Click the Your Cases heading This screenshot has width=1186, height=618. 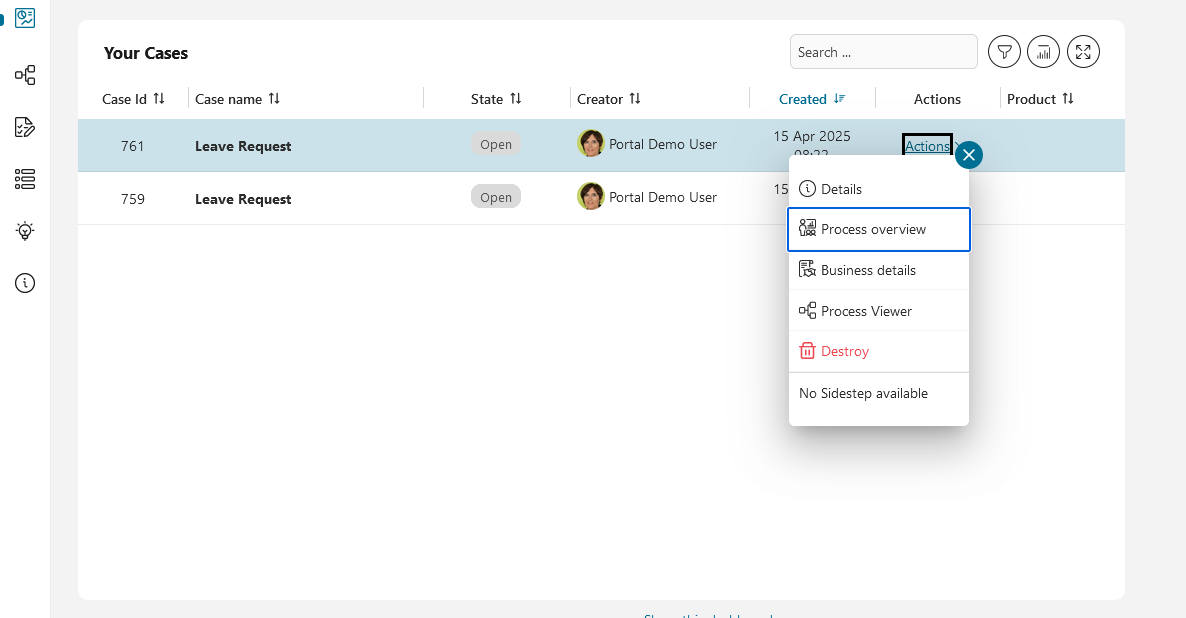pyautogui.click(x=146, y=53)
